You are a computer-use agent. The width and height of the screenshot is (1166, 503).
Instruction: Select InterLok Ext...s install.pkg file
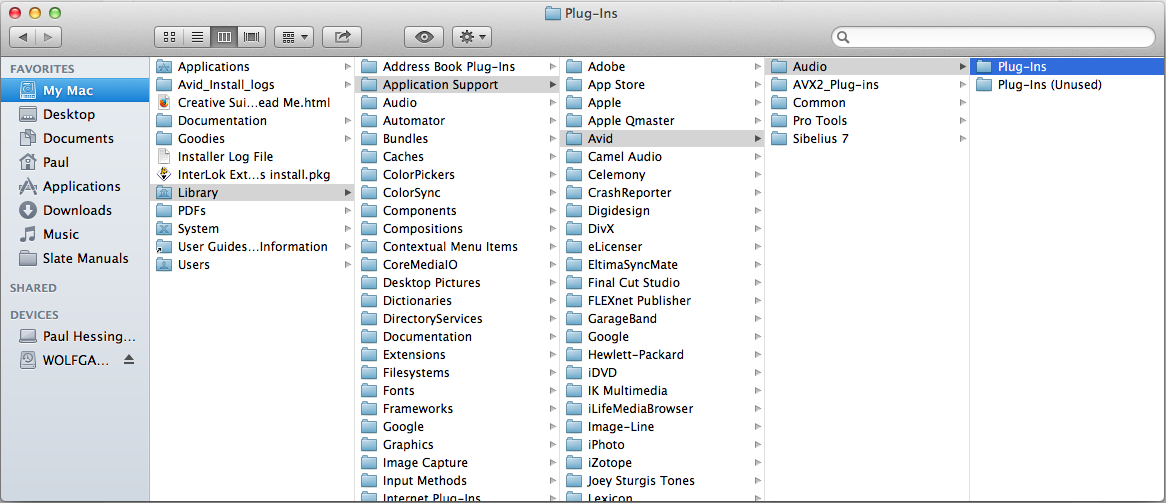coord(252,174)
